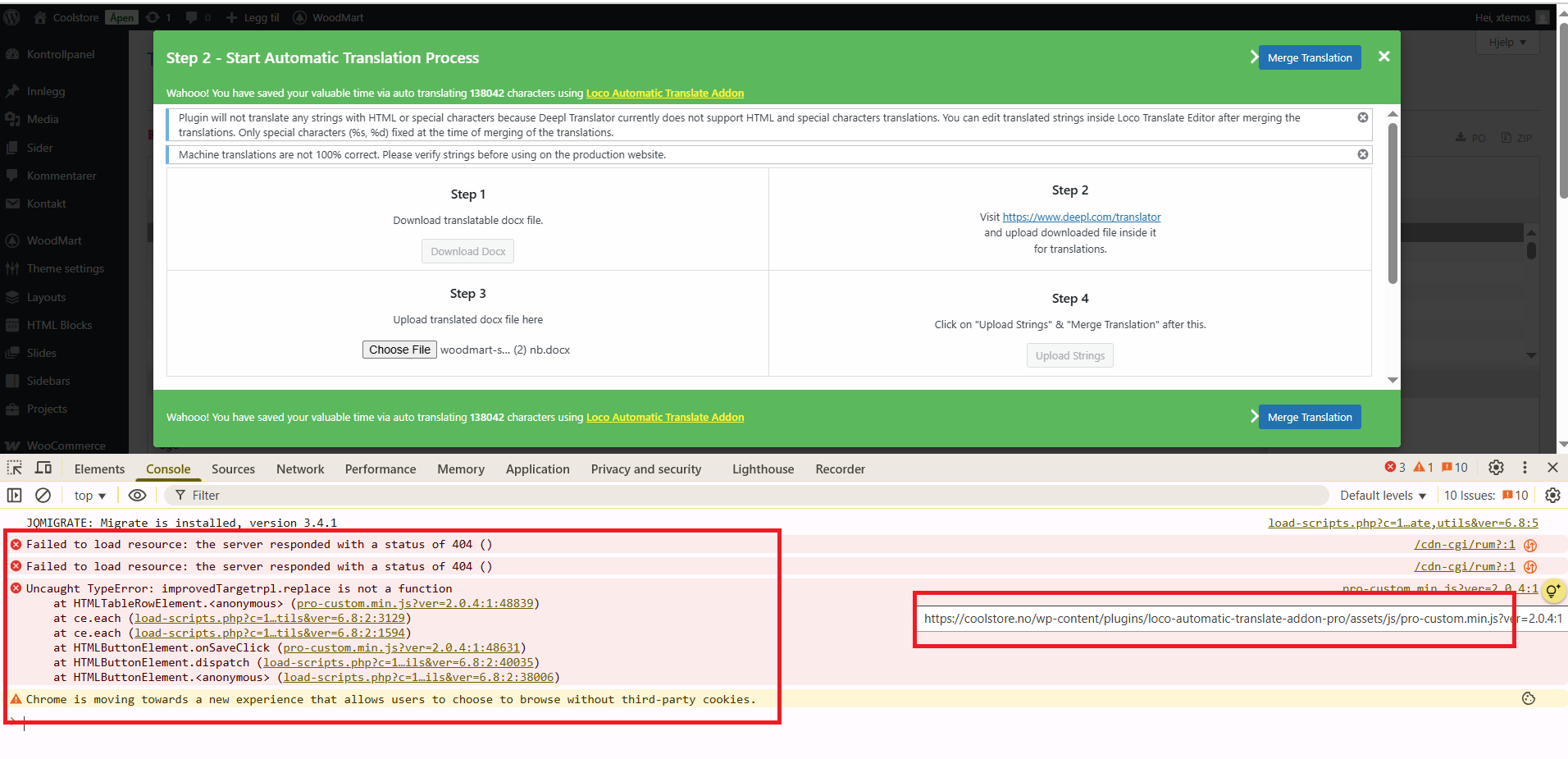Switch to the Lighthouse tab

coord(763,469)
